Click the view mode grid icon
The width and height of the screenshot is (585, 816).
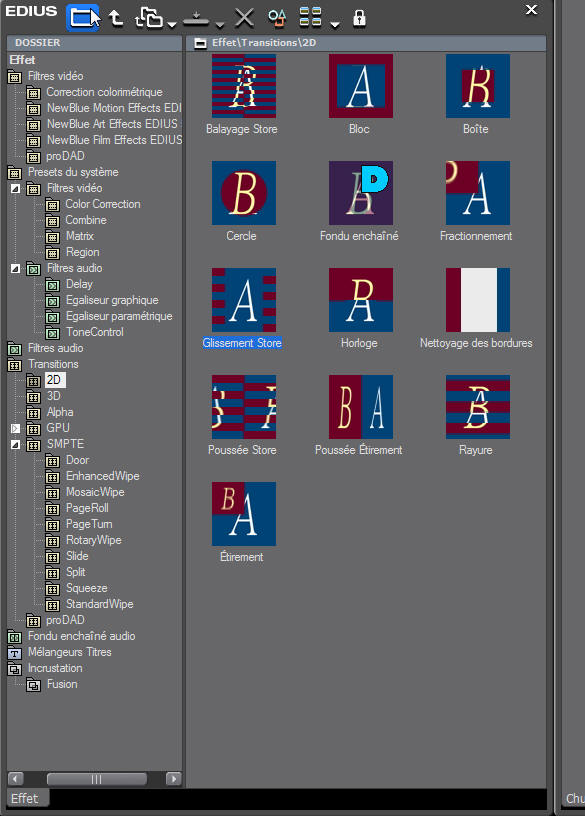[310, 17]
